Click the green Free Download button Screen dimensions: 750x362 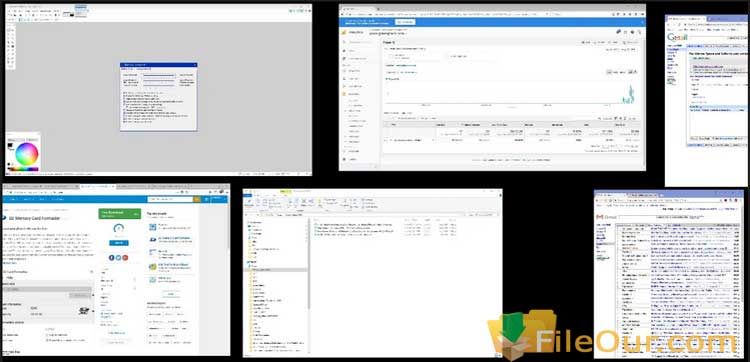pyautogui.click(x=120, y=213)
